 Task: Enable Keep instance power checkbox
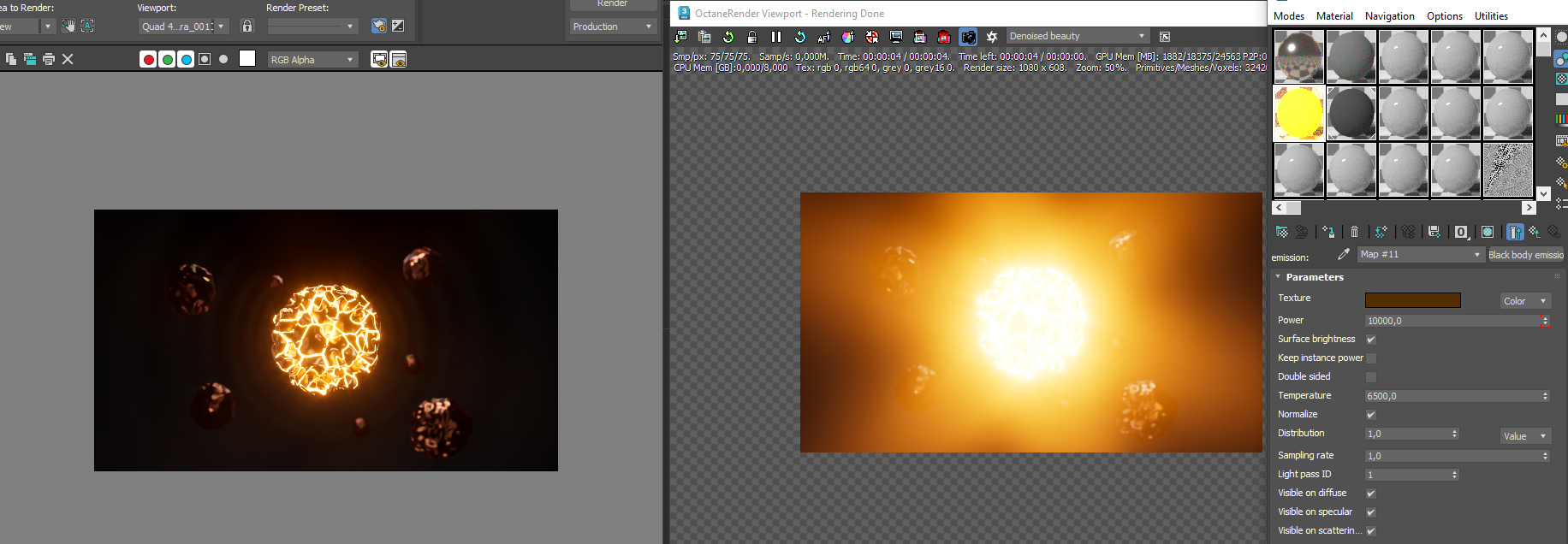(x=1371, y=358)
